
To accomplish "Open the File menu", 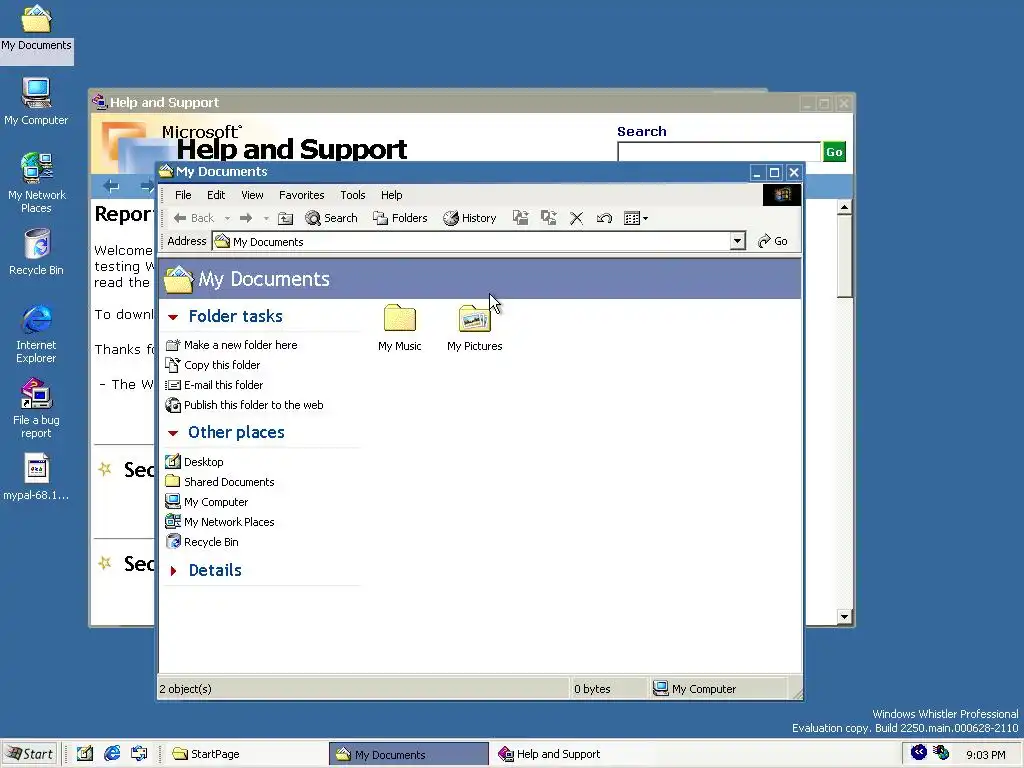I will [183, 195].
